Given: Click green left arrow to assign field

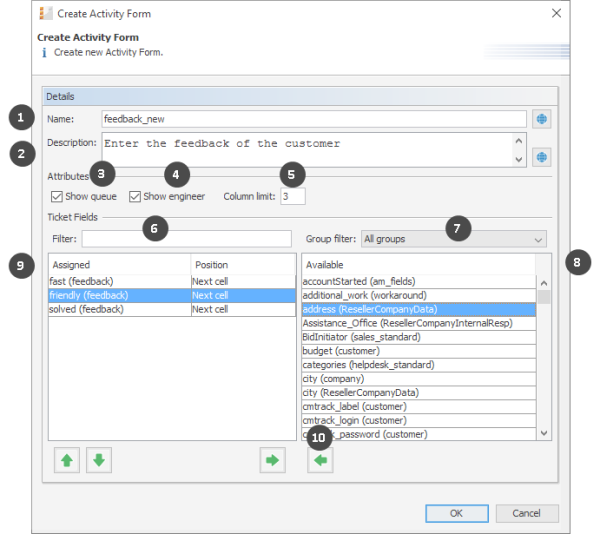Looking at the screenshot, I should coord(321,461).
